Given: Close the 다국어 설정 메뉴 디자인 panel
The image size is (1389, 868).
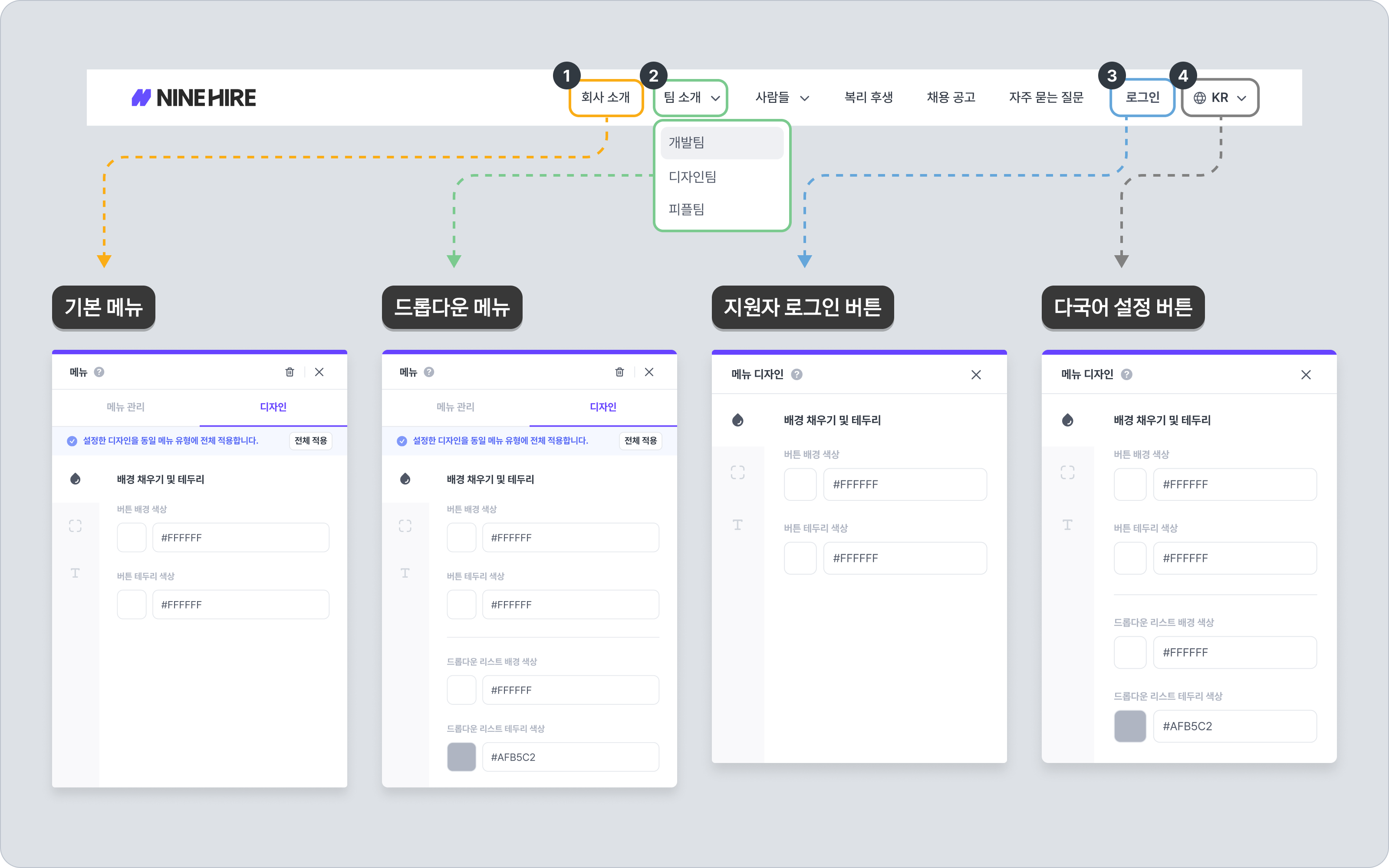Looking at the screenshot, I should (x=1306, y=374).
